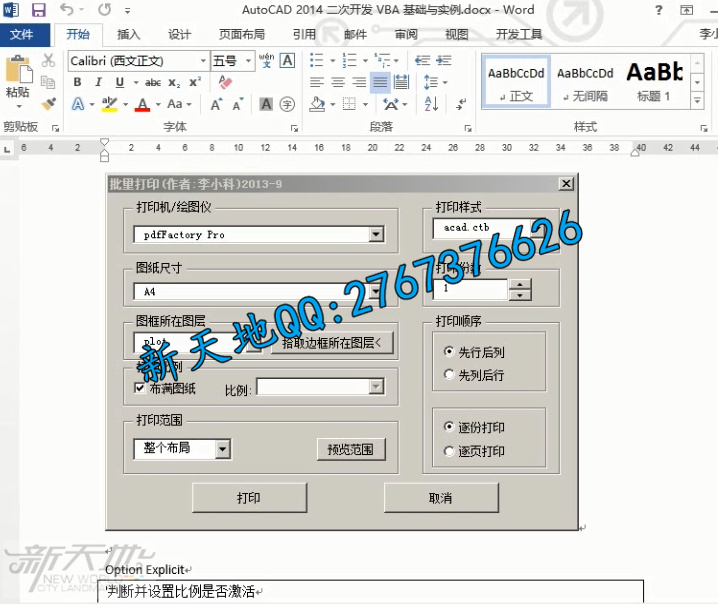Click the tab selector on ruler
The image size is (718, 604).
[7, 149]
